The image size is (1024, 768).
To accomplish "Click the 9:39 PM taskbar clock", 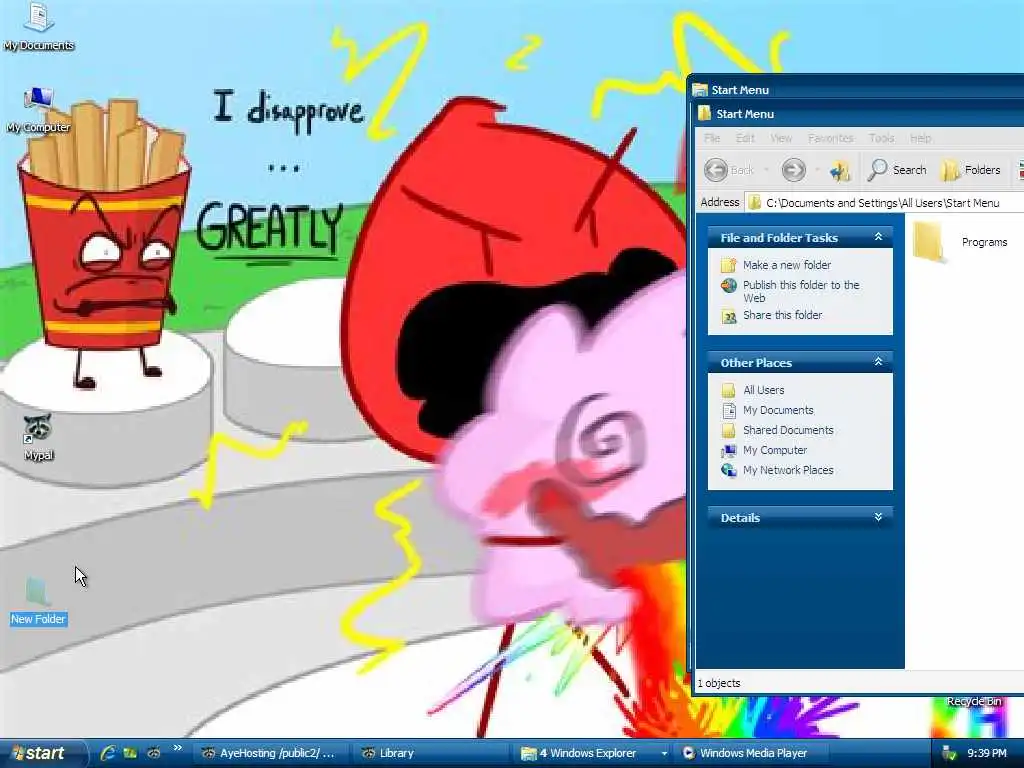I will click(x=987, y=753).
